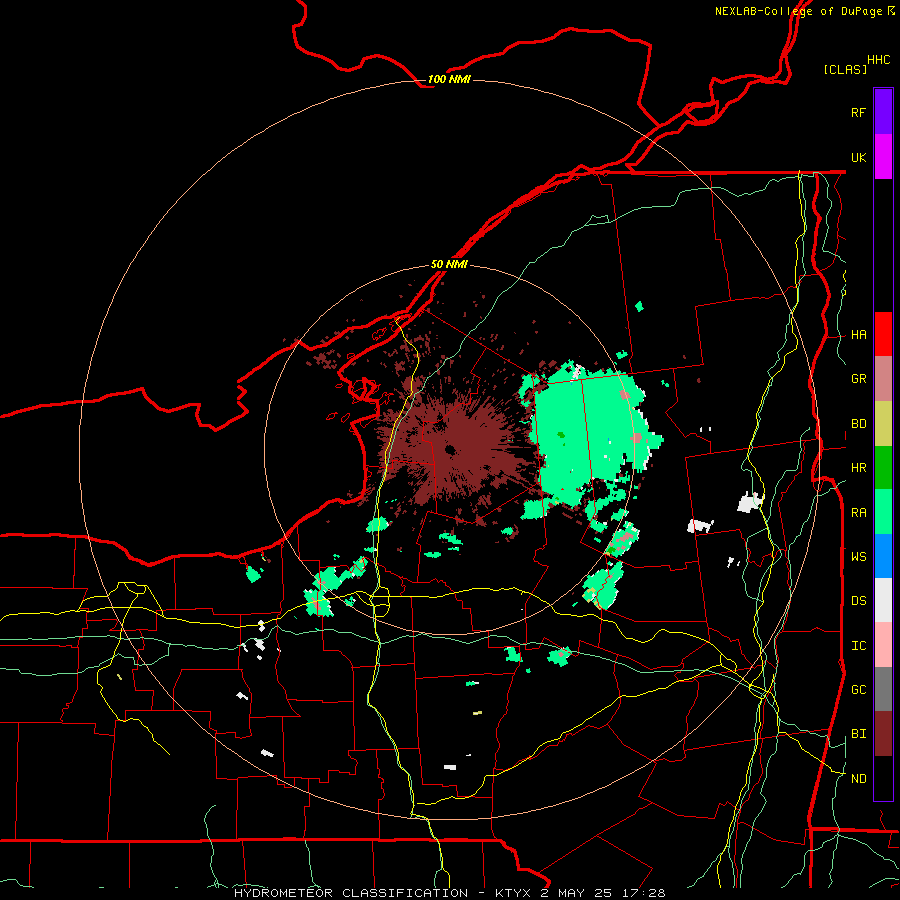Click the HR dark green legend swatch
Image resolution: width=900 pixels, height=900 pixels.
click(x=883, y=468)
